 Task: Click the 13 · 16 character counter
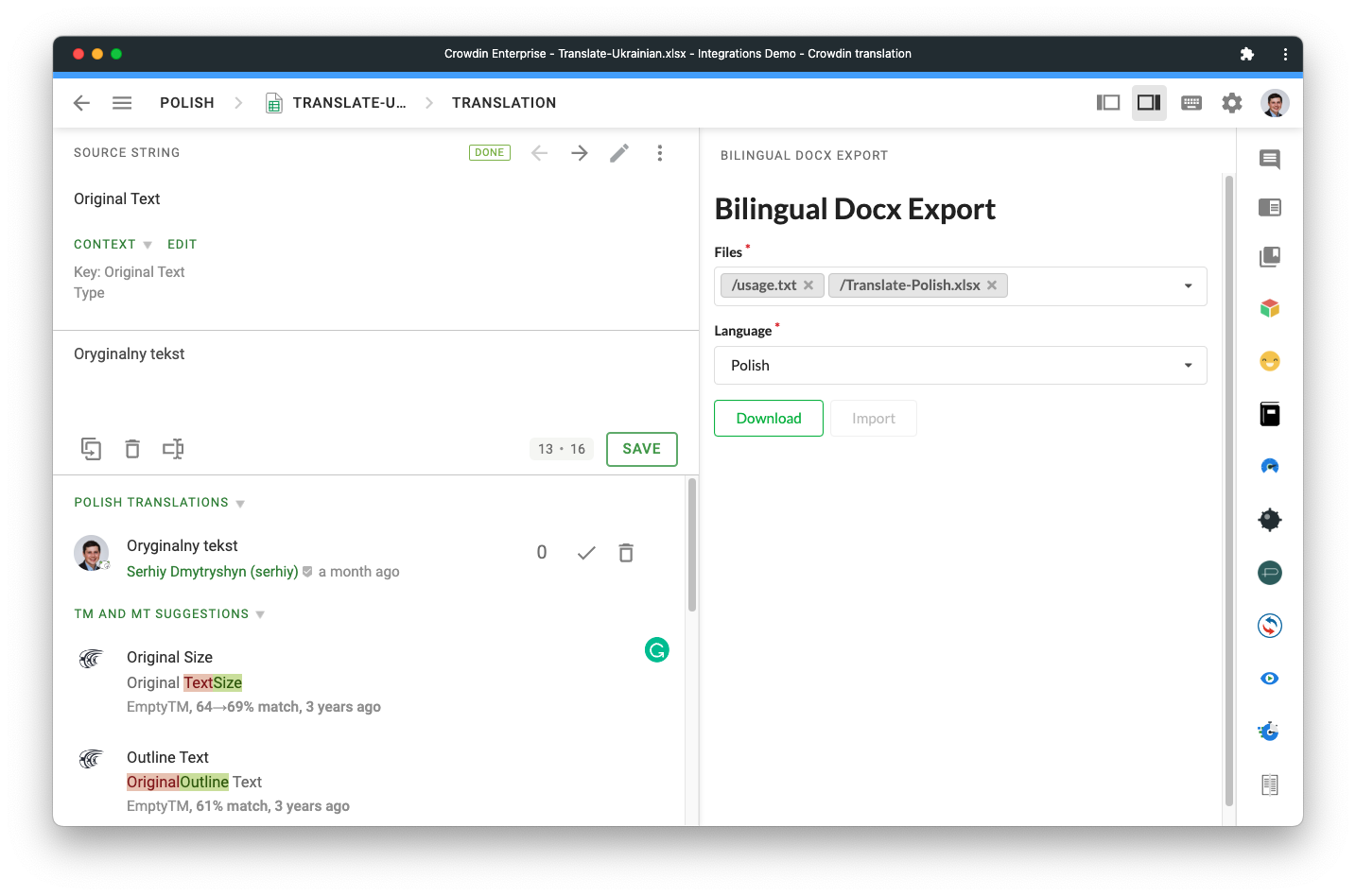coord(562,449)
